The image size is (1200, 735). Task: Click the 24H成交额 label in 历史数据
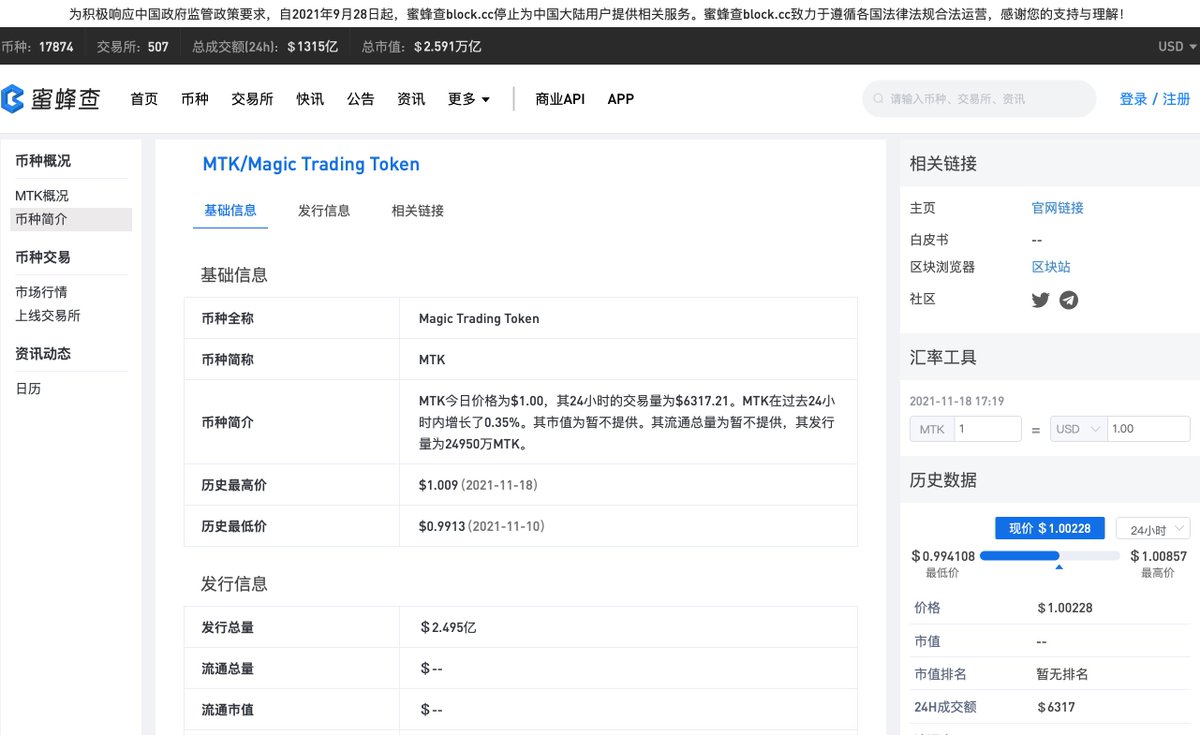pyautogui.click(x=945, y=707)
